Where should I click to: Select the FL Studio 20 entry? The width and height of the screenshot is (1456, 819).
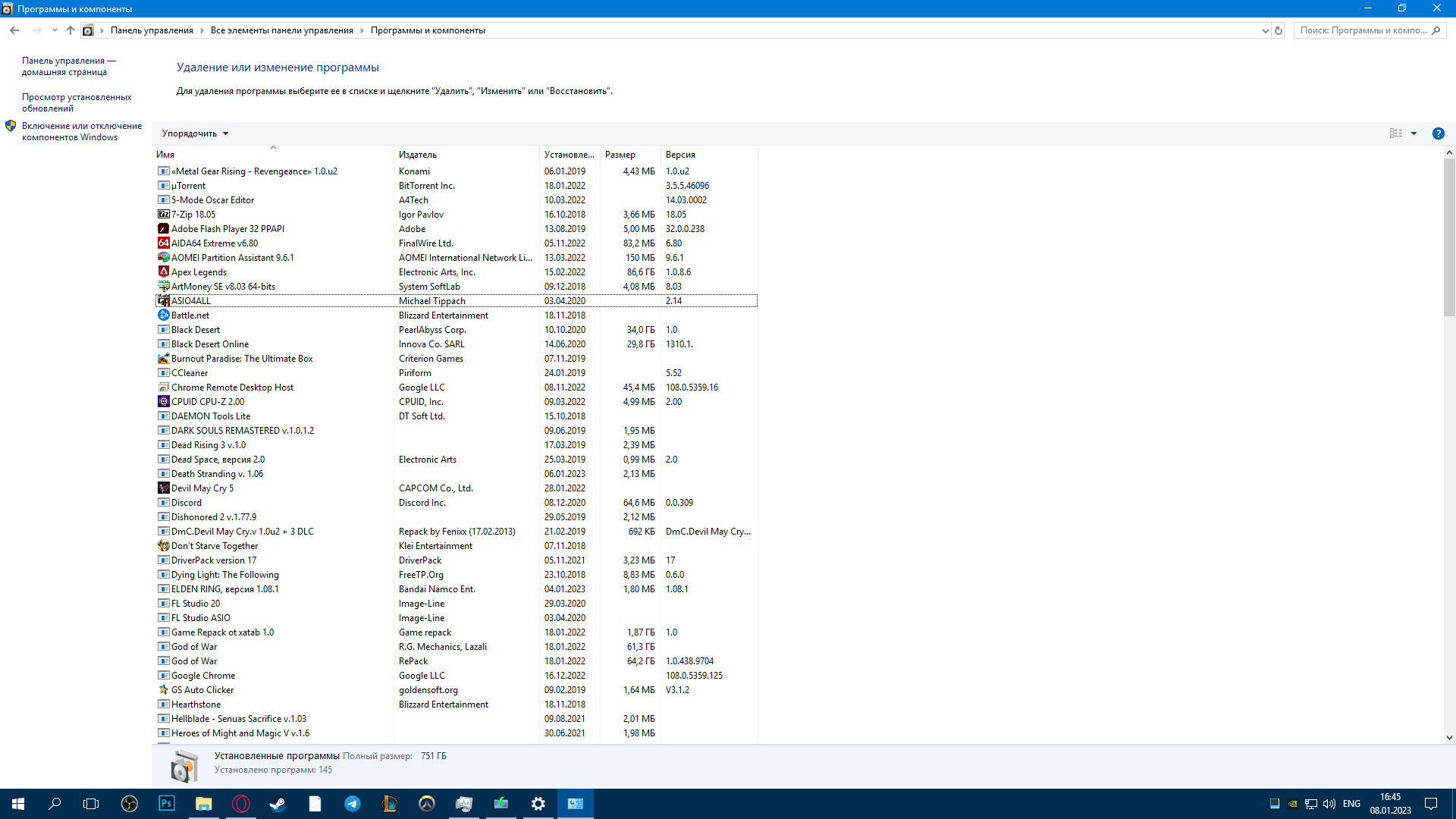pos(457,604)
